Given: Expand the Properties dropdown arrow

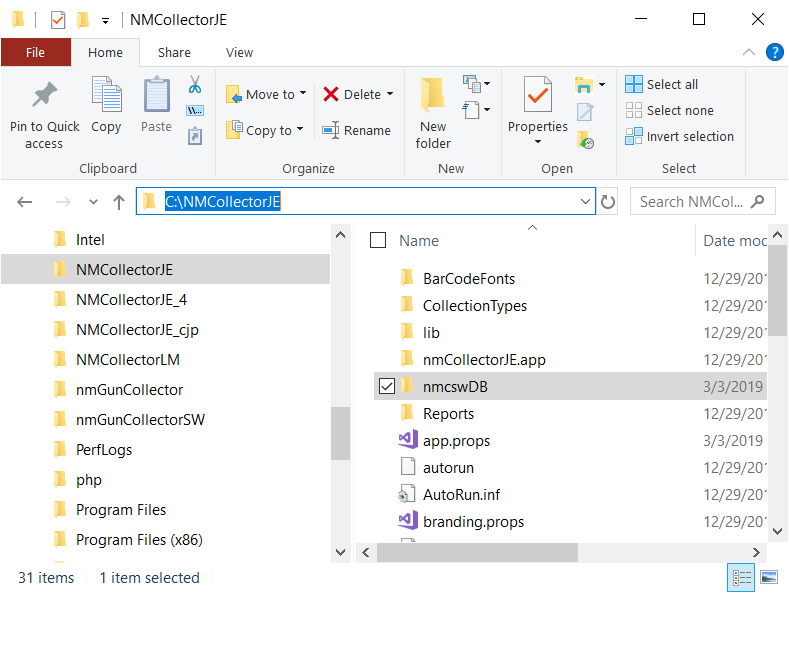Looking at the screenshot, I should point(537,142).
